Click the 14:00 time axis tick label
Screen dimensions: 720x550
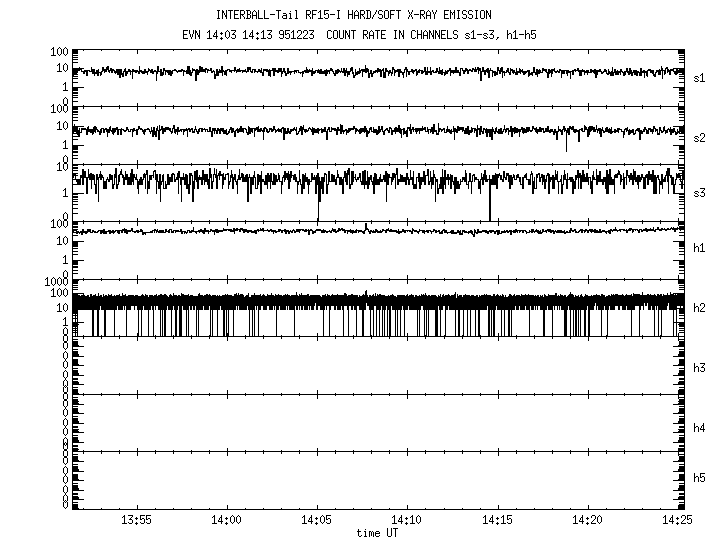pyautogui.click(x=227, y=521)
